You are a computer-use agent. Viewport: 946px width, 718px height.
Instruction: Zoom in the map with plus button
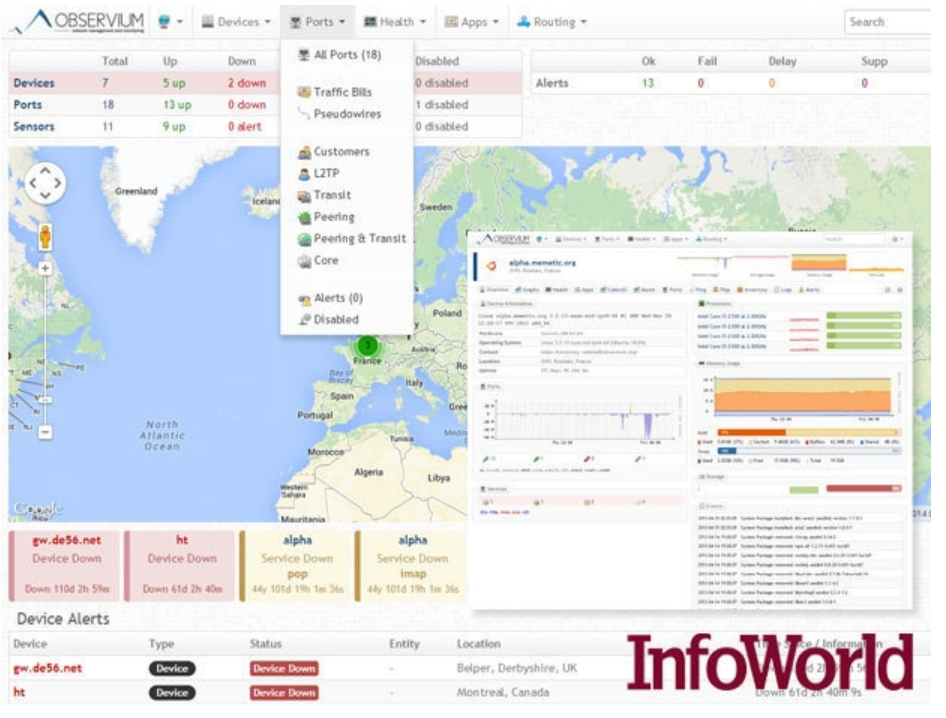coord(45,268)
